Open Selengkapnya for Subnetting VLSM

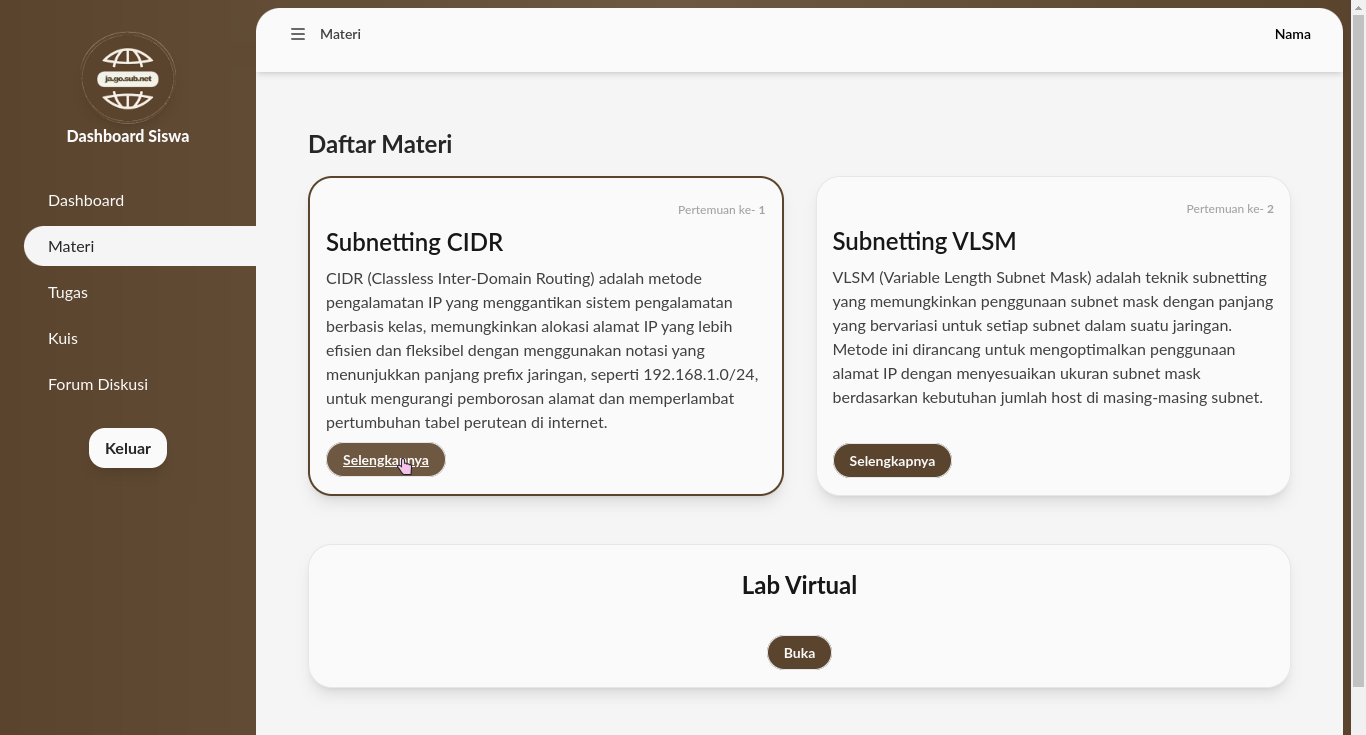(x=892, y=461)
